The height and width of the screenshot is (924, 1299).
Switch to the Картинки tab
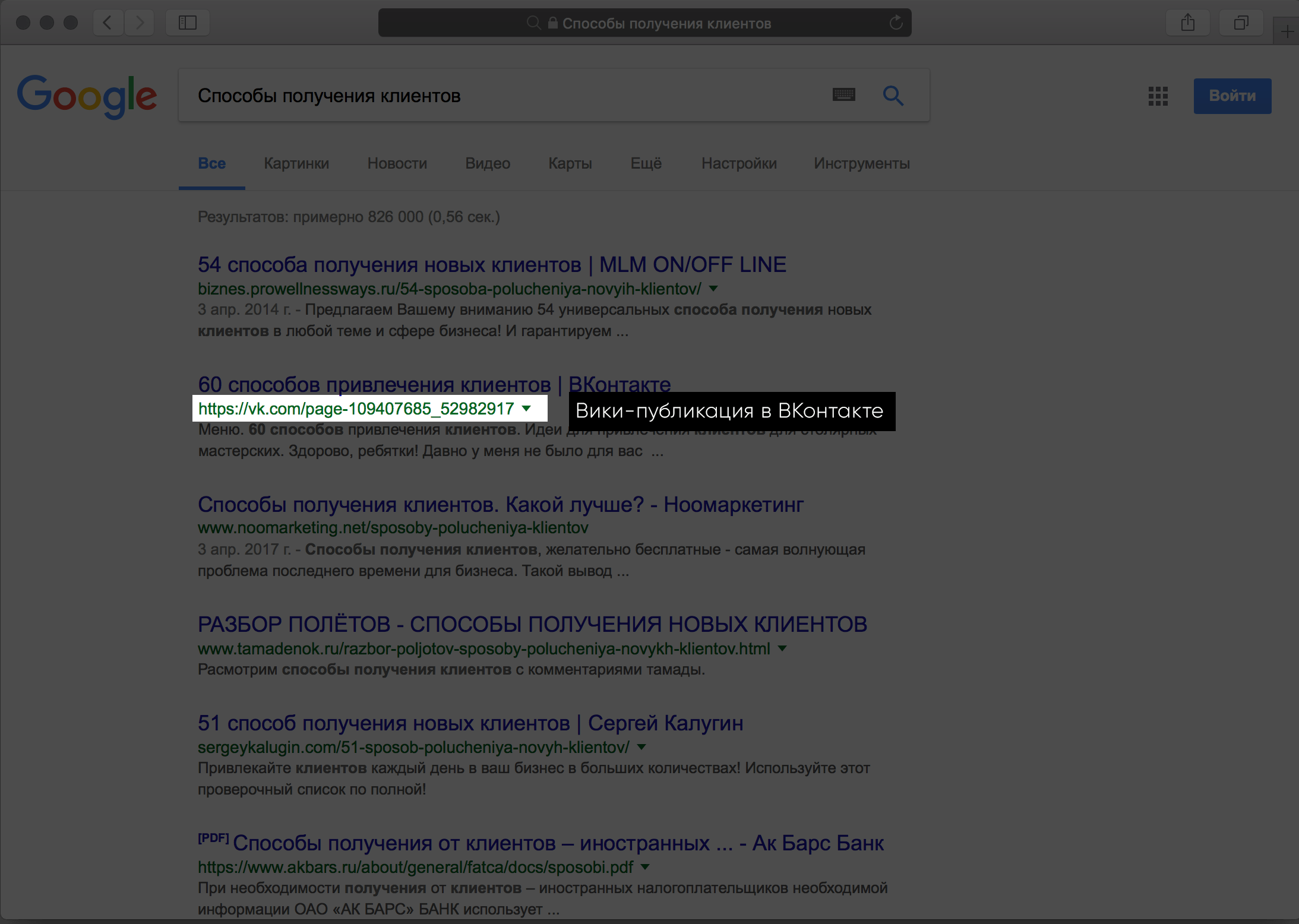point(296,163)
